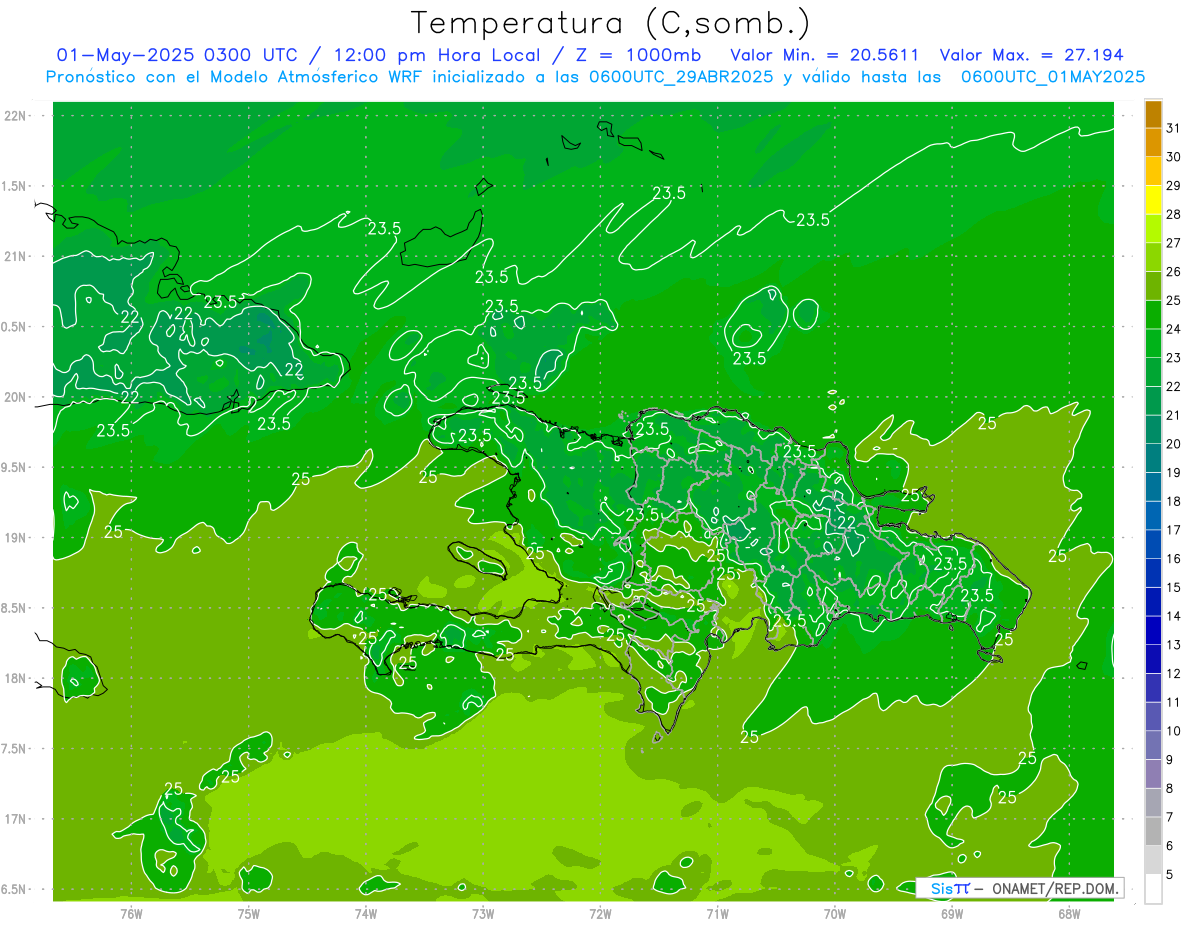The height and width of the screenshot is (927, 1200).
Task: Click the 'ONAMET/REP.DOM.' credit label
Action: point(1056,888)
